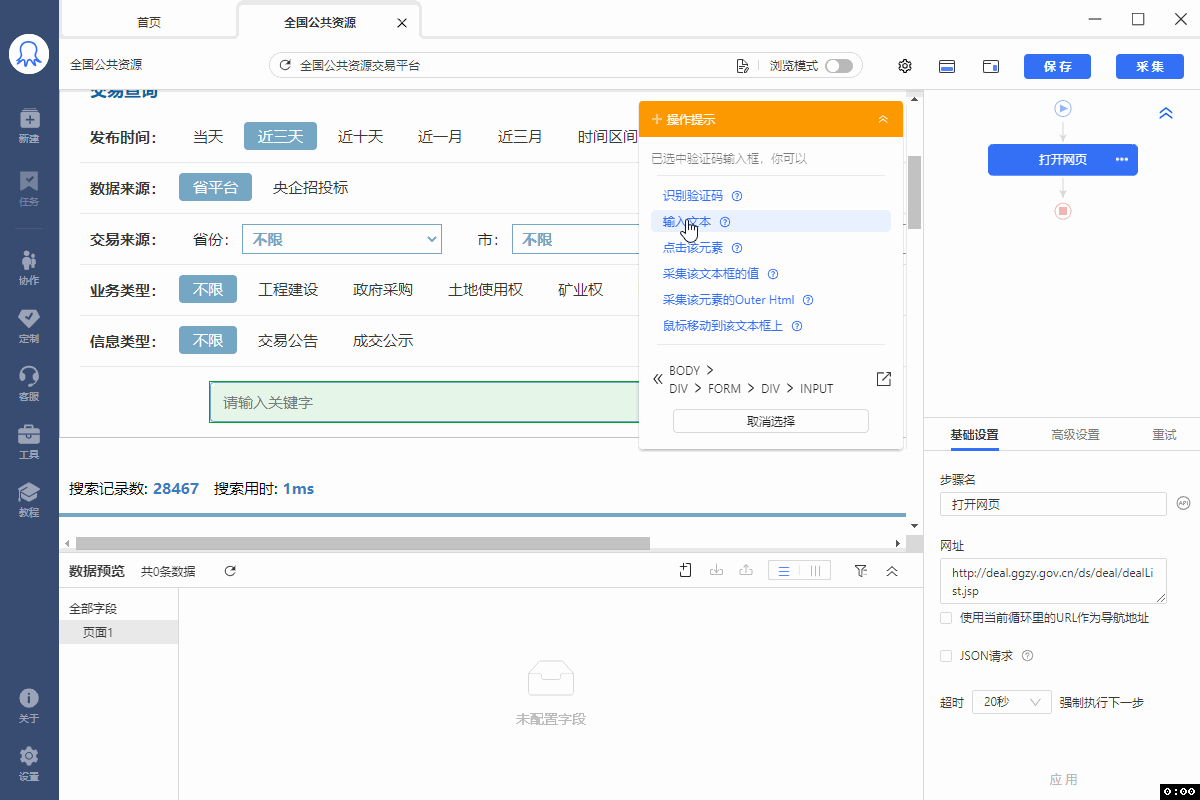Image resolution: width=1200 pixels, height=800 pixels.
Task: Click the 请输入关键字 keyword input
Action: coord(424,402)
